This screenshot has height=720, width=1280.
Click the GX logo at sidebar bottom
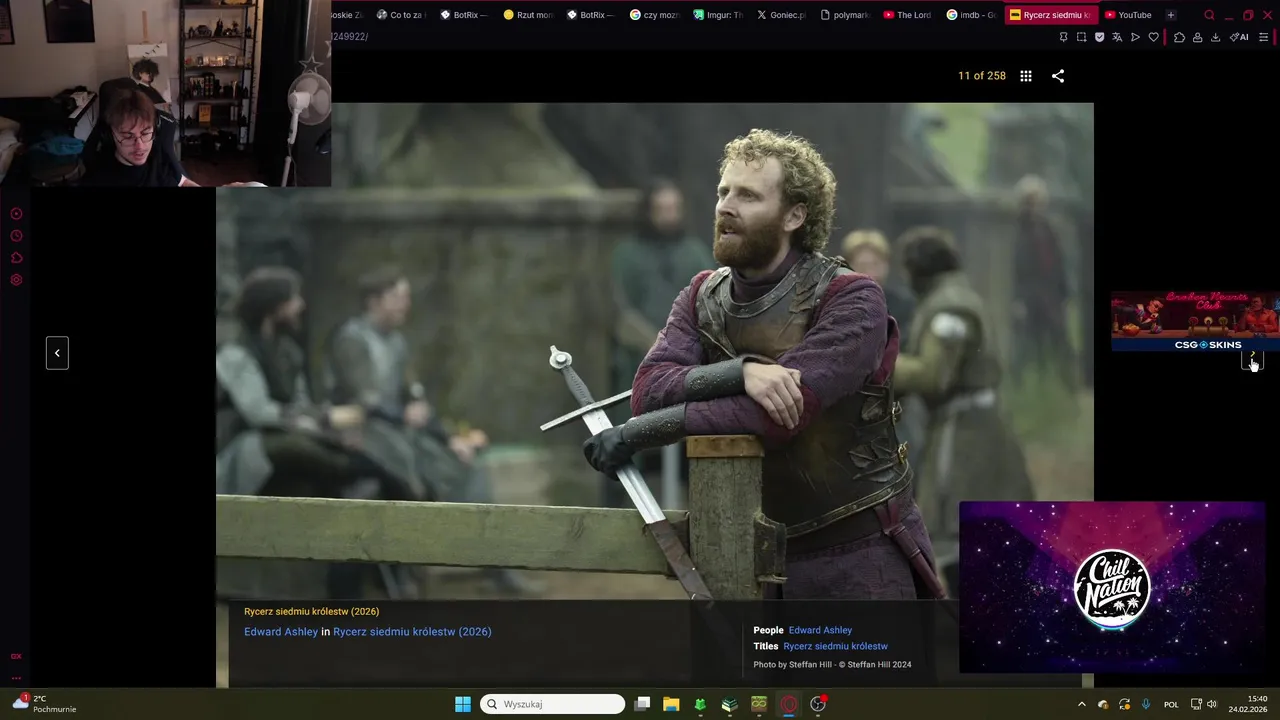[16, 656]
